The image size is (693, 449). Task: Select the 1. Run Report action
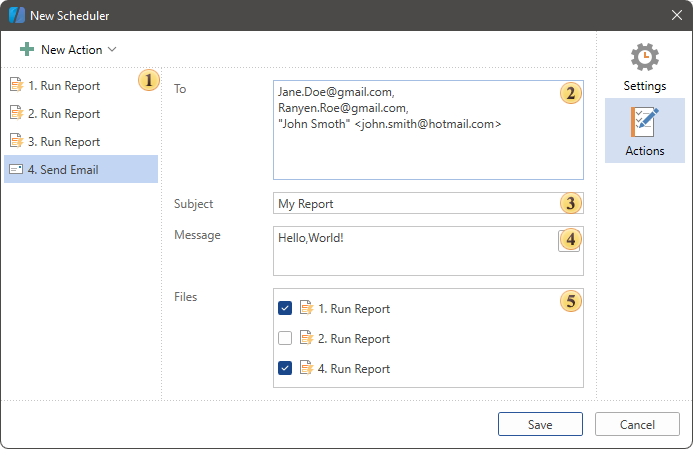pos(64,86)
